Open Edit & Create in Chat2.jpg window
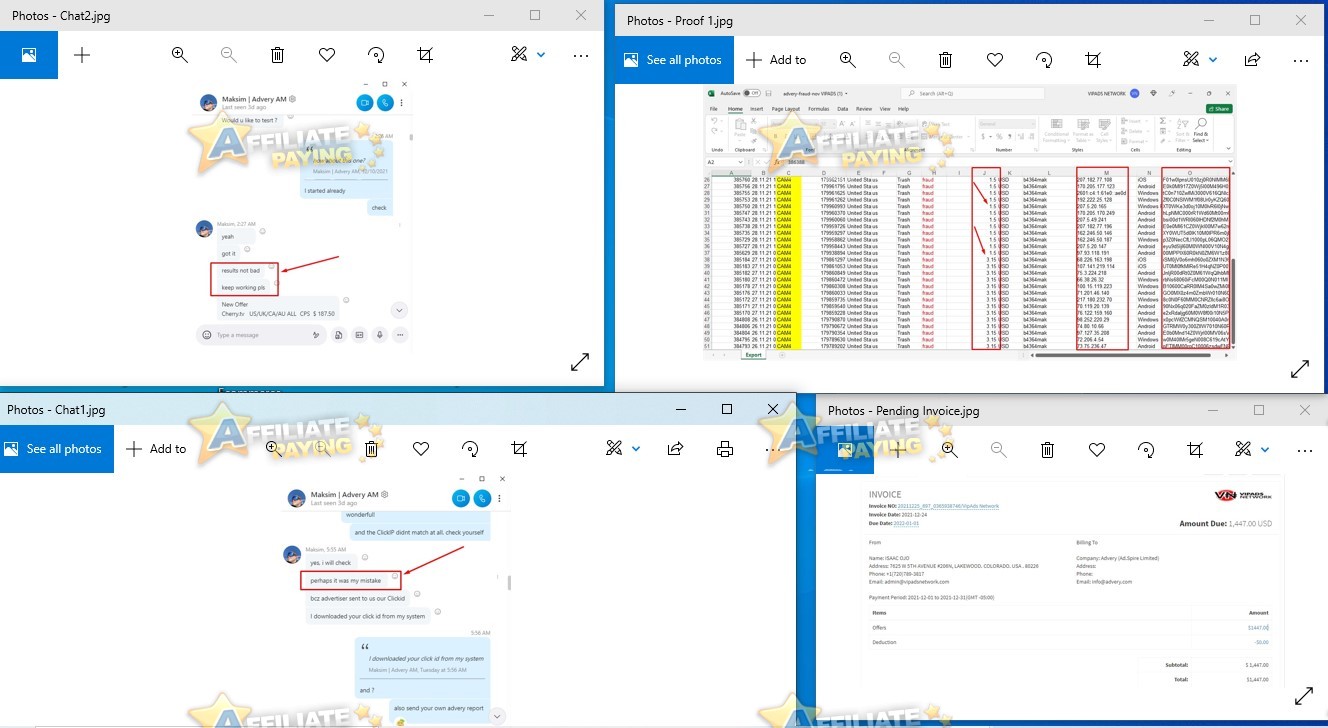 (519, 55)
